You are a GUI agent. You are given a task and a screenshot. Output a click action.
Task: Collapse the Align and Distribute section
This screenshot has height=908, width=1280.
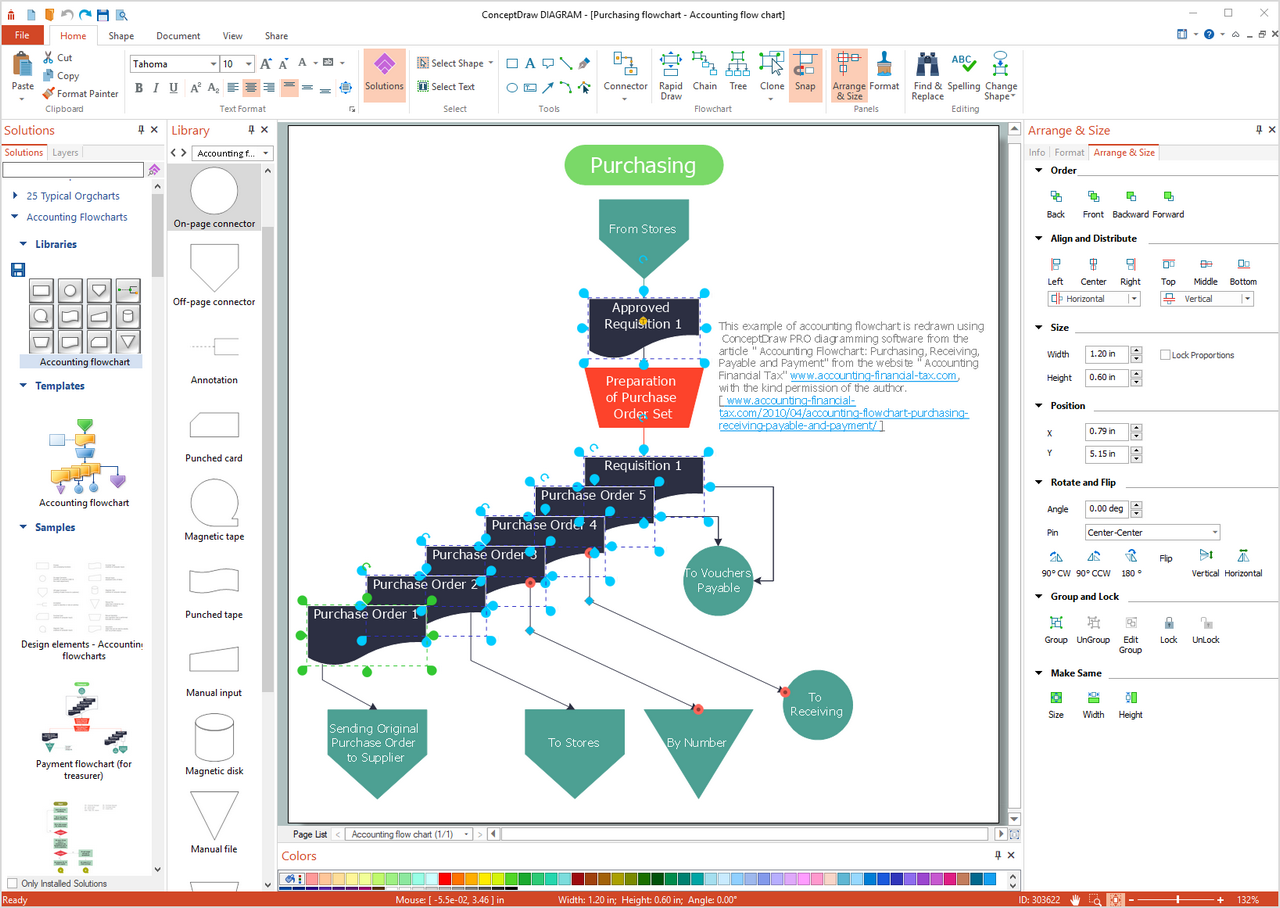click(1039, 239)
